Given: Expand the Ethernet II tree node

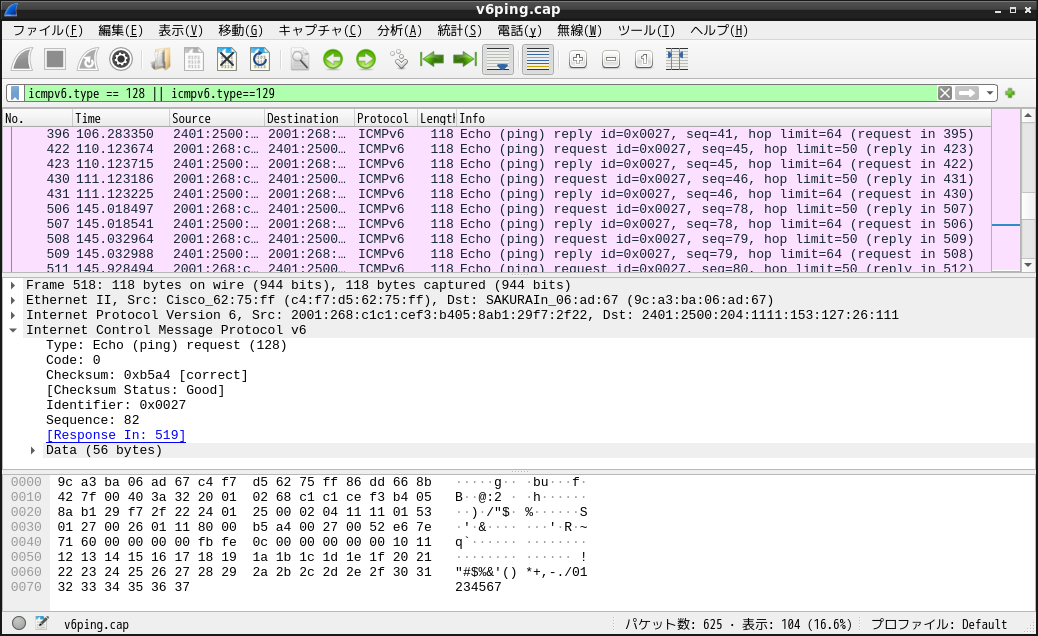Looking at the screenshot, I should pos(13,300).
